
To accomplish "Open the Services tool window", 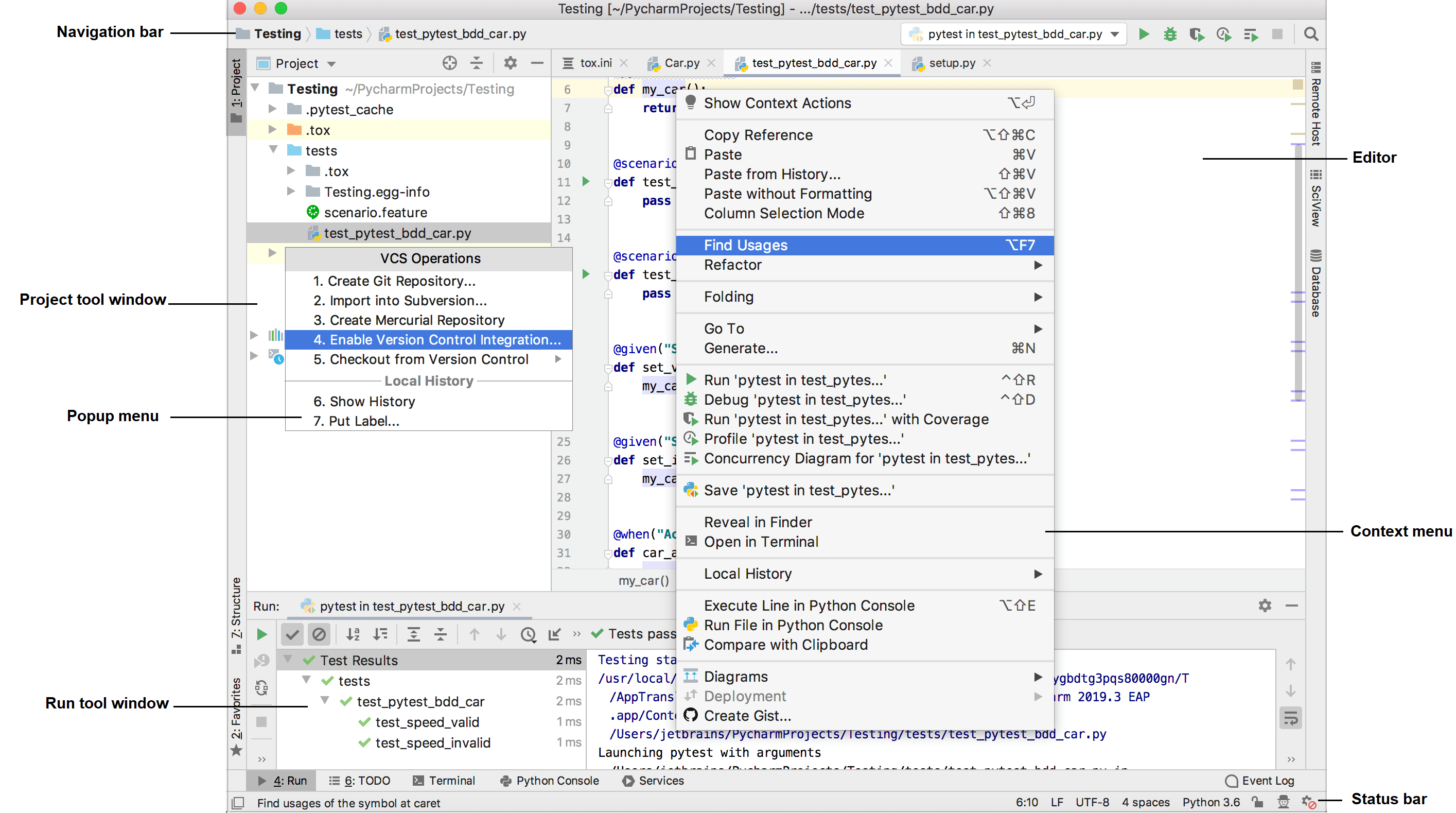I will 653,780.
